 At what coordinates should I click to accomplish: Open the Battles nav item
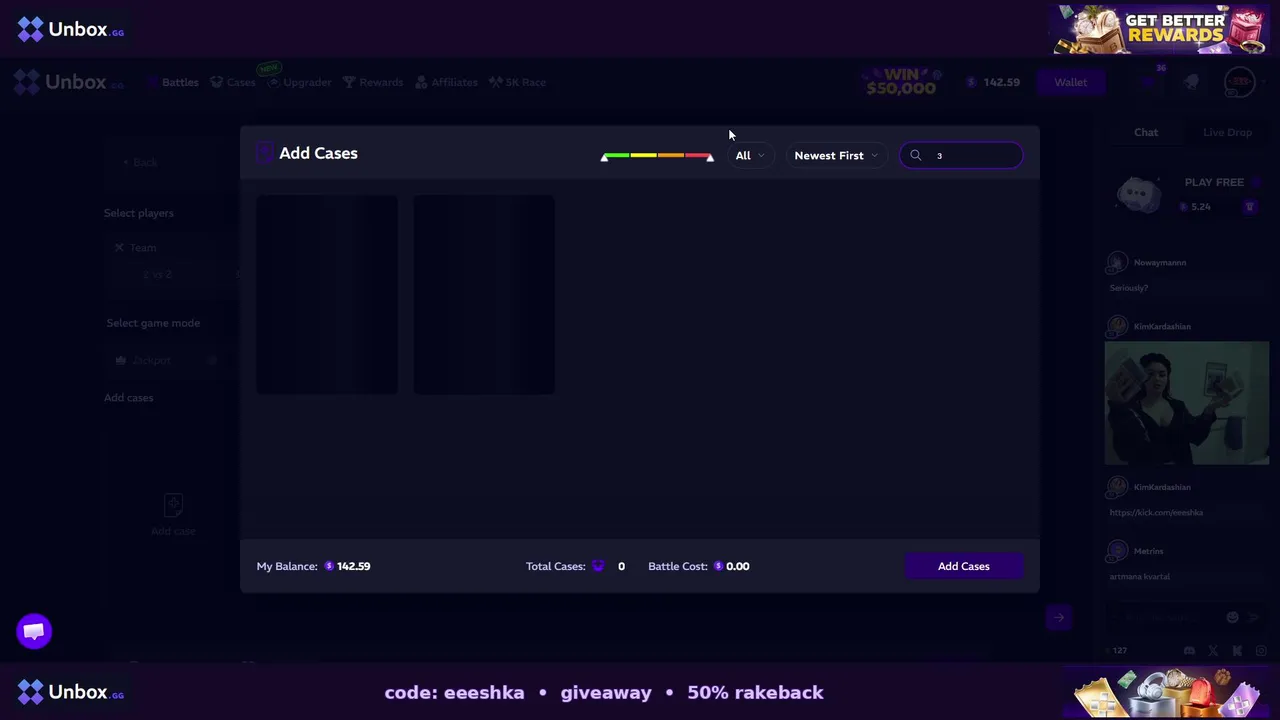pyautogui.click(x=174, y=82)
